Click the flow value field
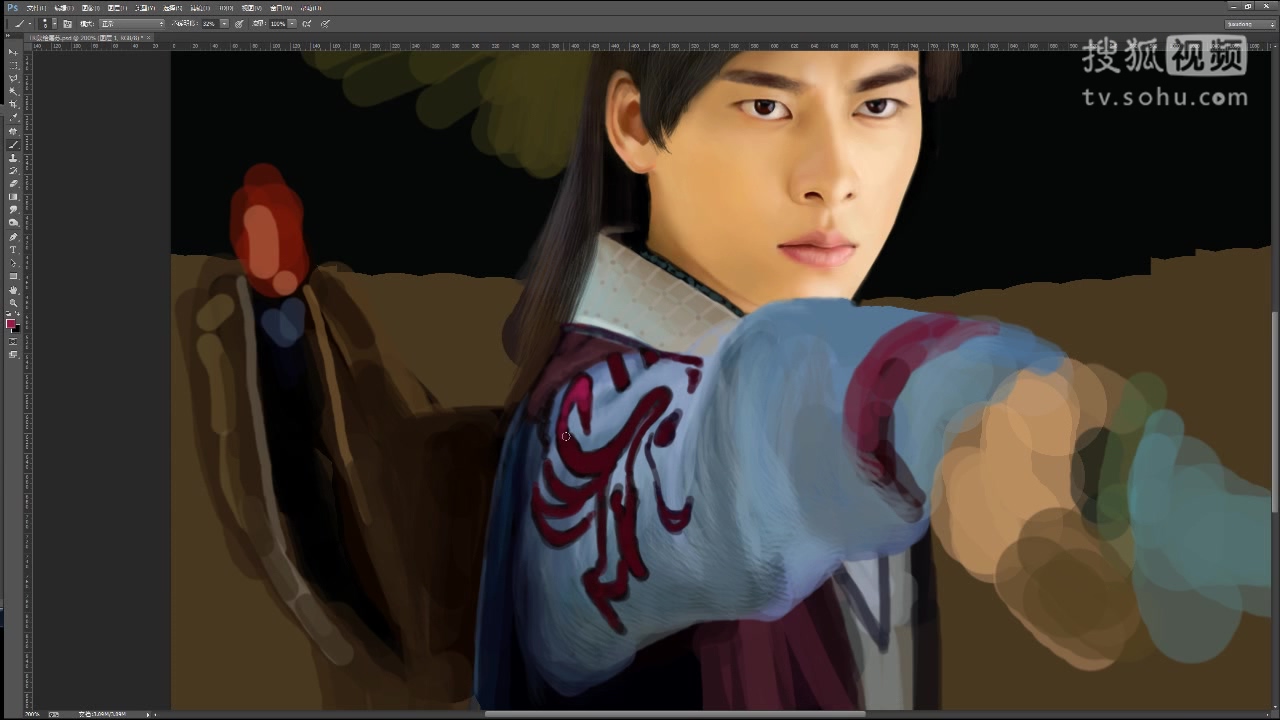Viewport: 1280px width, 720px height. pos(278,23)
